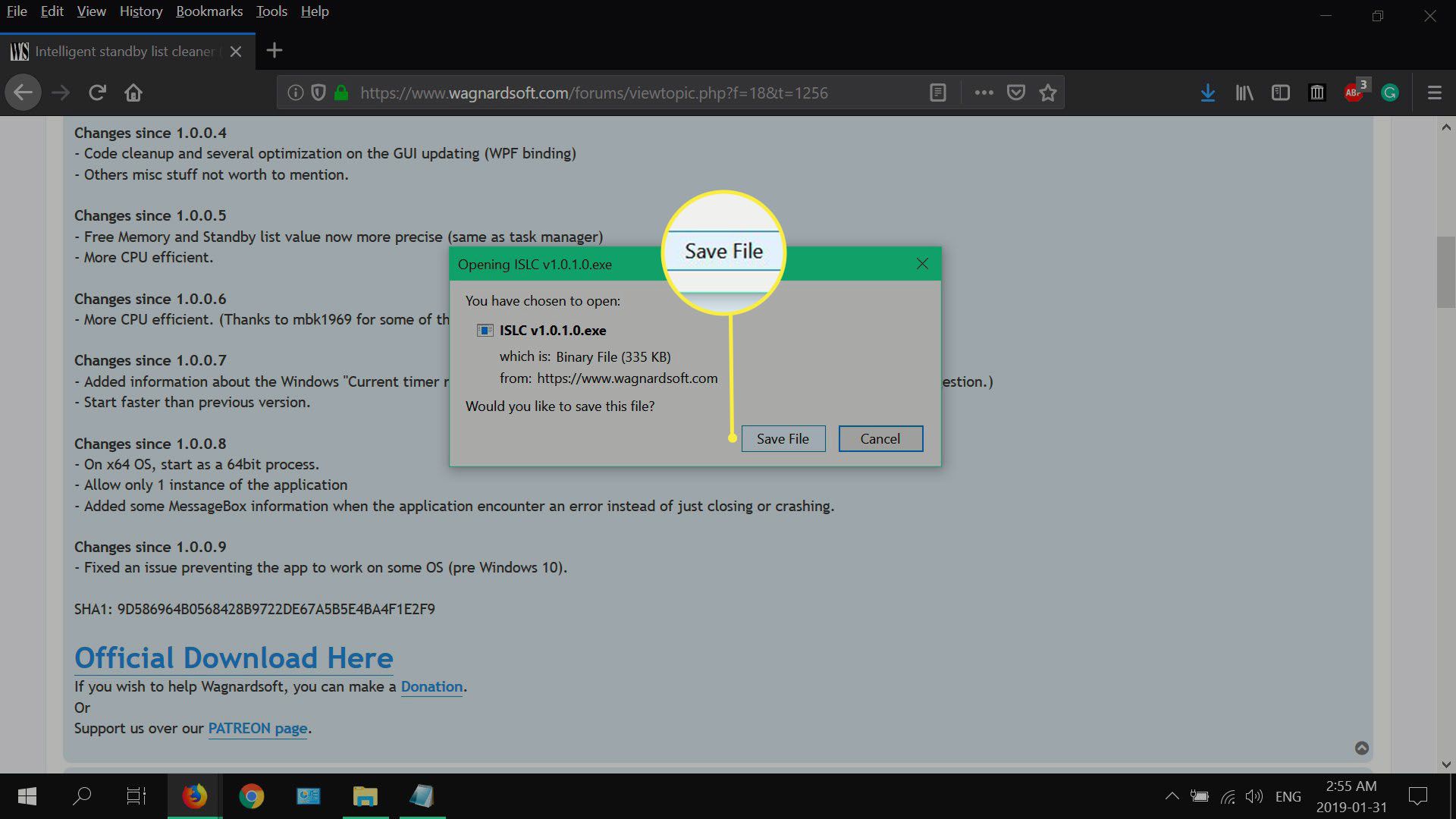Open the network Wi-Fi tray icon
The width and height of the screenshot is (1456, 819).
(x=1227, y=796)
